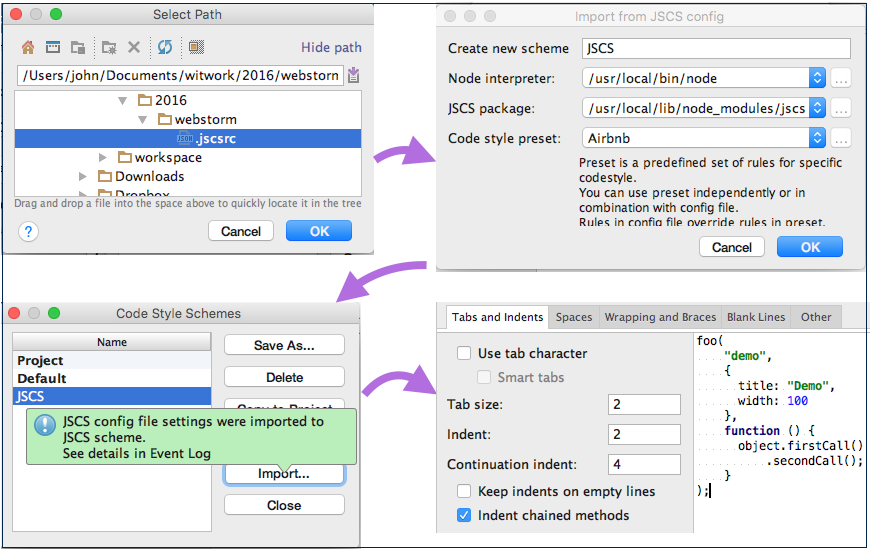Uncheck Indent chained methods

pos(464,515)
